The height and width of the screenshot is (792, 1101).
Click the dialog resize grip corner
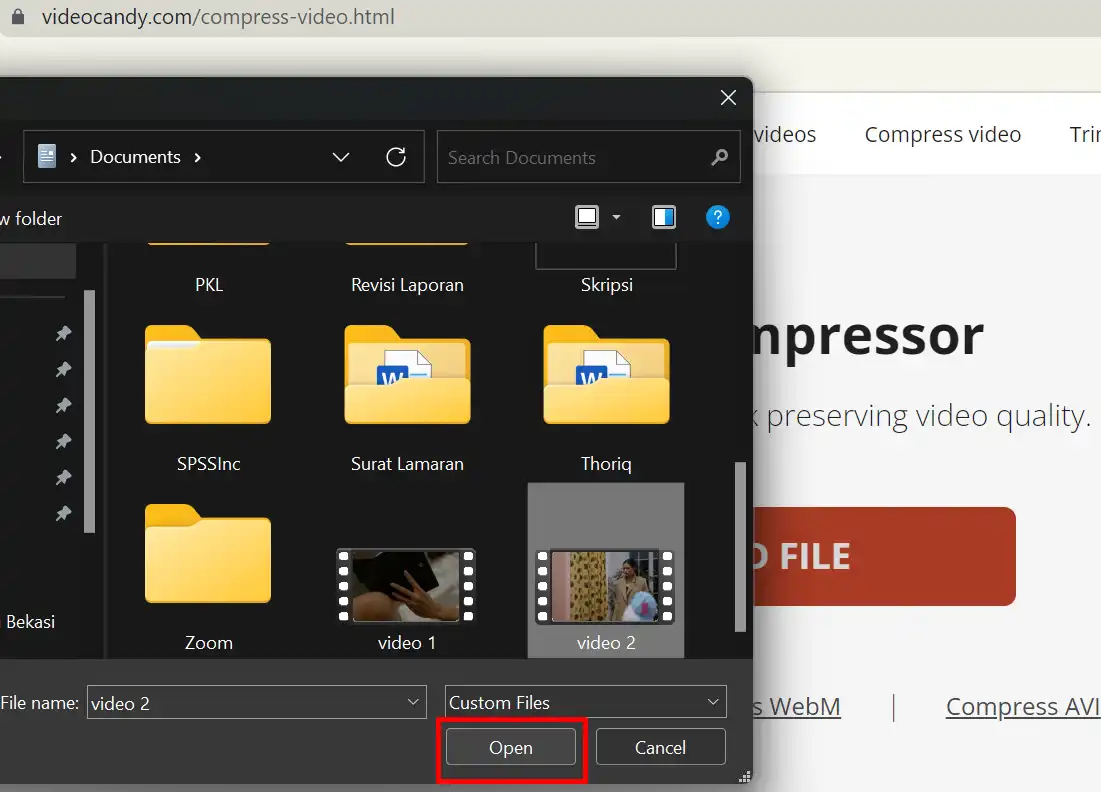[x=744, y=777]
